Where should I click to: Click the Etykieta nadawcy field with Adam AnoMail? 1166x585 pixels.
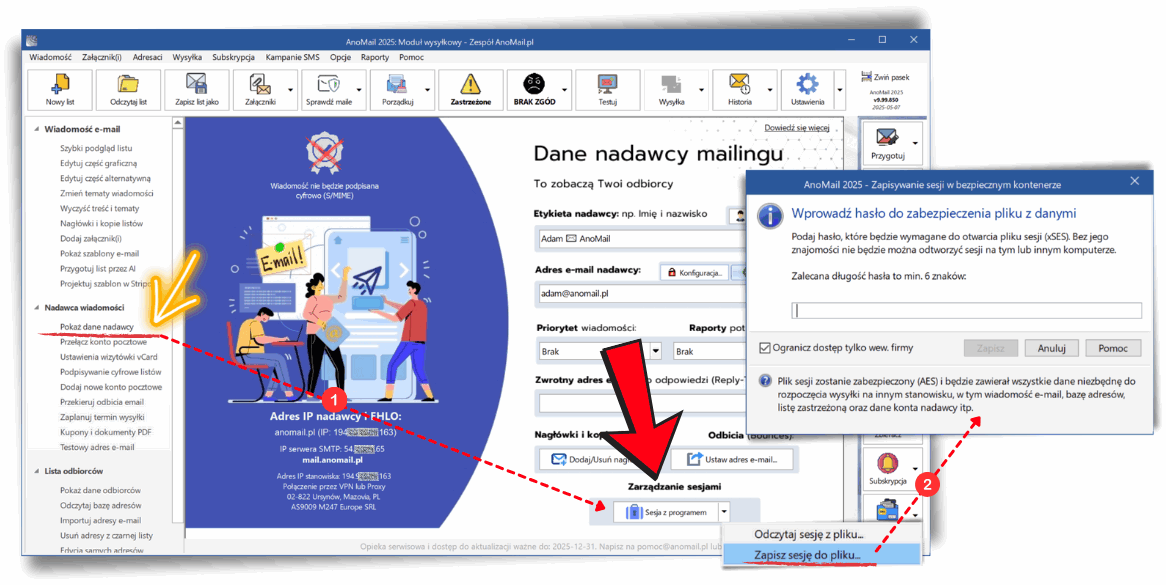[x=642, y=239]
